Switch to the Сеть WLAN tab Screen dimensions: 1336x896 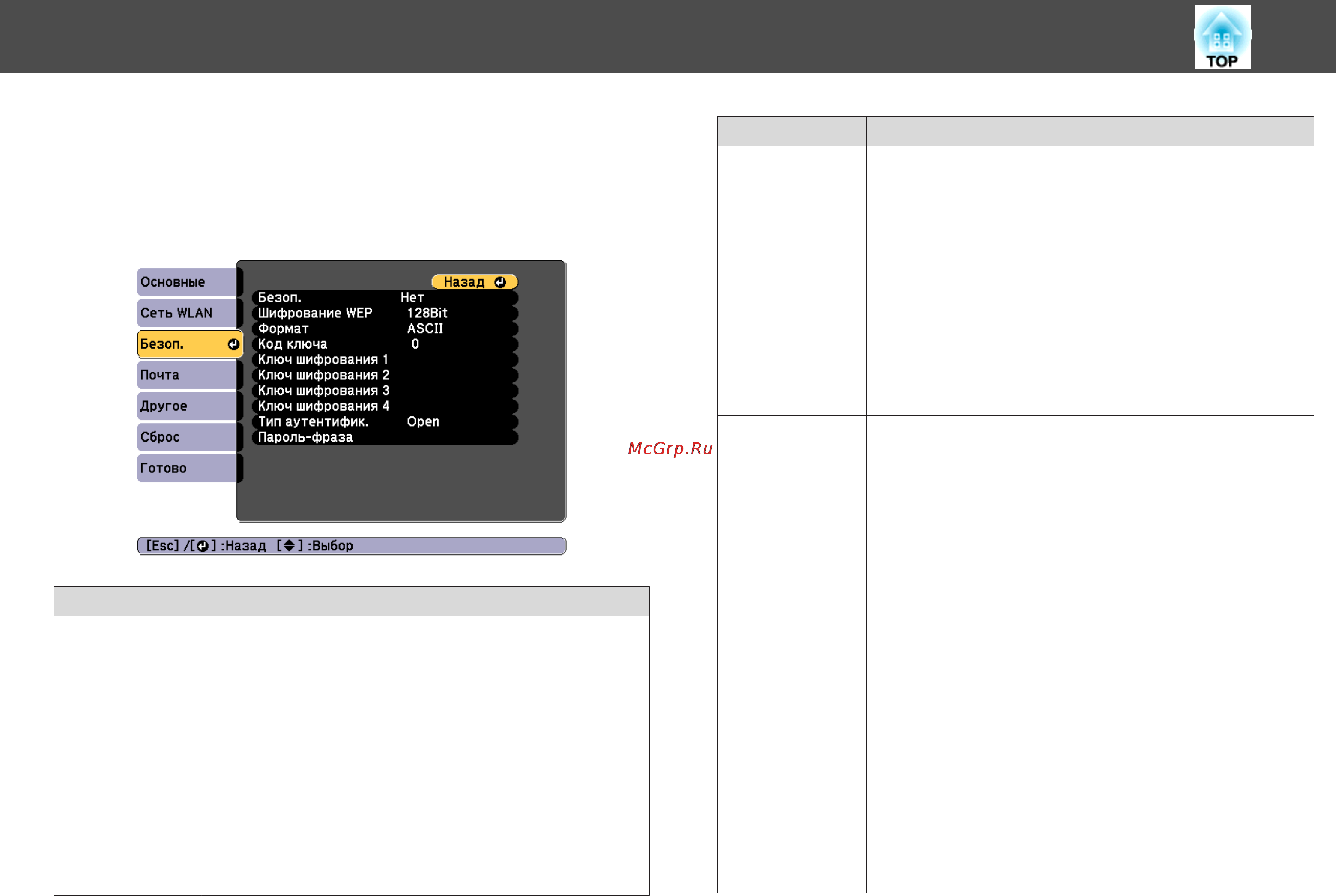click(187, 313)
